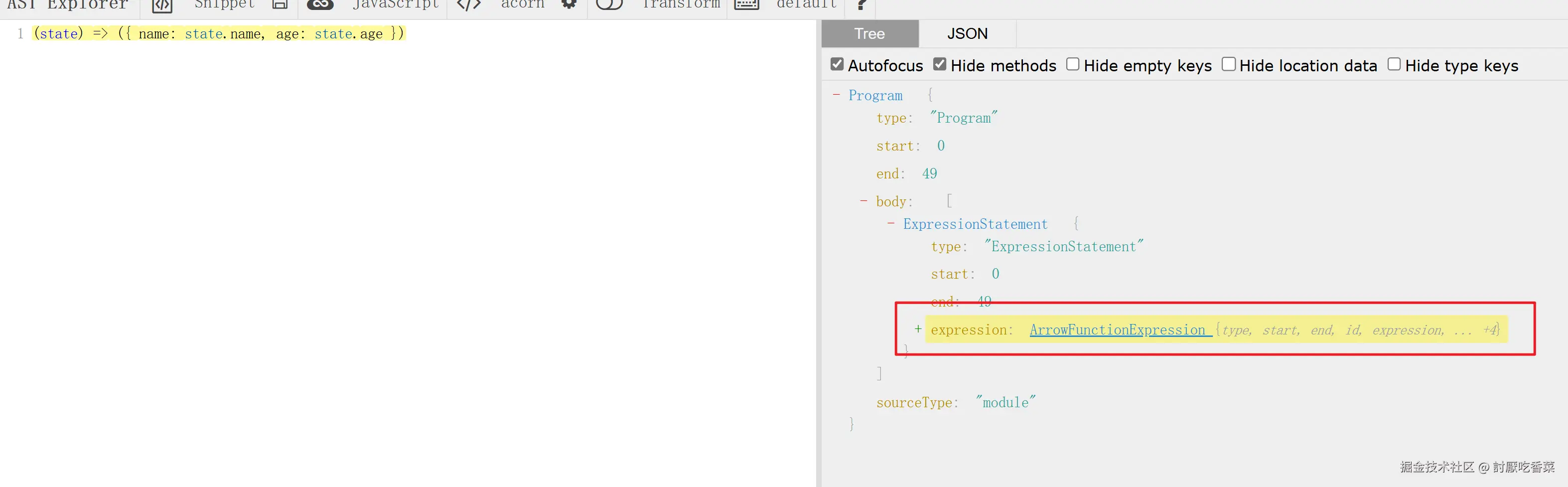Disable the Autofocus checkbox
1568x487 pixels.
click(x=838, y=64)
